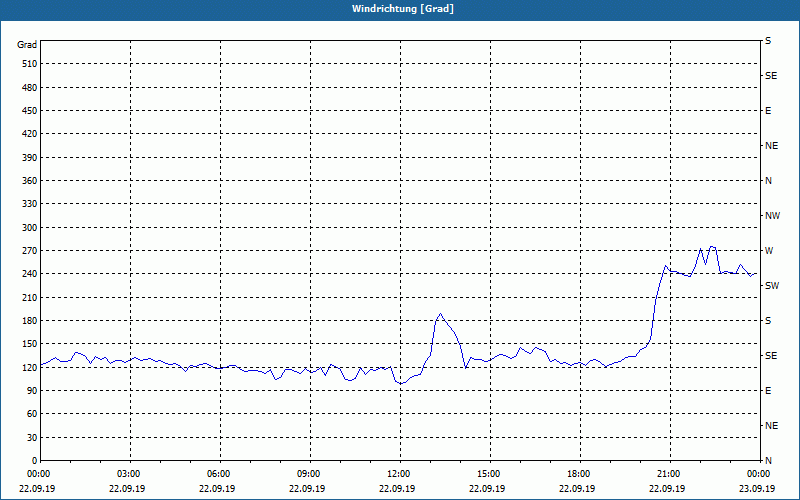Screen dimensions: 800x500
Task: Select the "SE" compass label between 120 and 150
Action: coord(771,356)
